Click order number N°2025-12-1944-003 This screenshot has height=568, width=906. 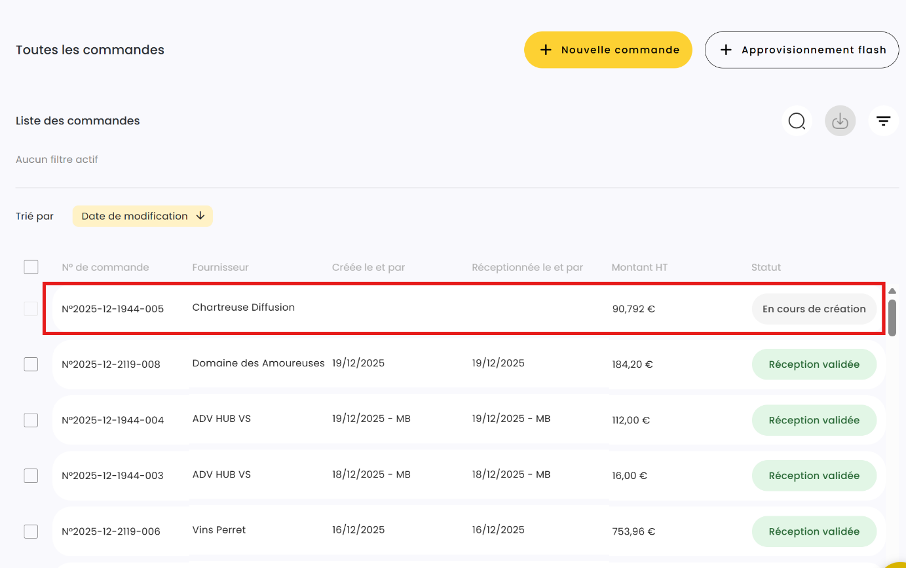click(x=110, y=476)
